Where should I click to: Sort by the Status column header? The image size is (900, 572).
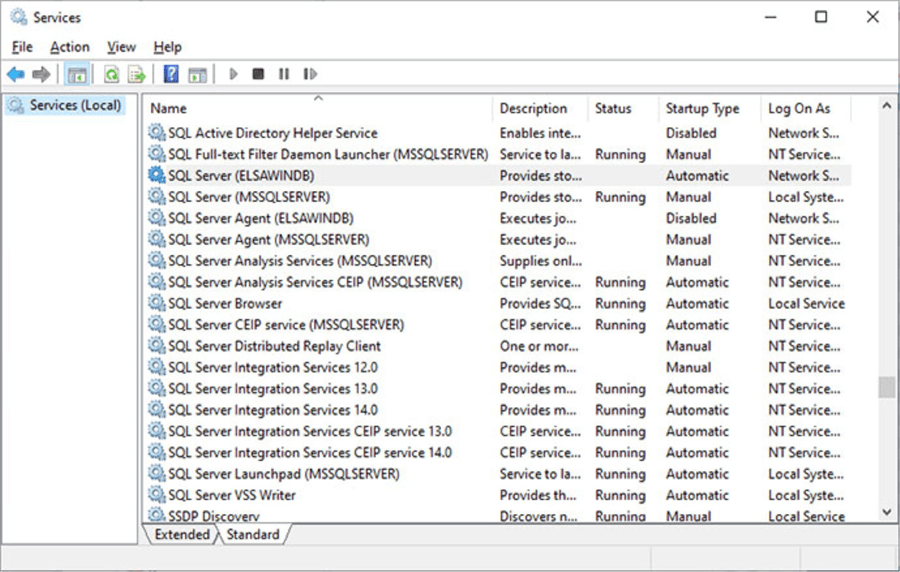point(623,108)
